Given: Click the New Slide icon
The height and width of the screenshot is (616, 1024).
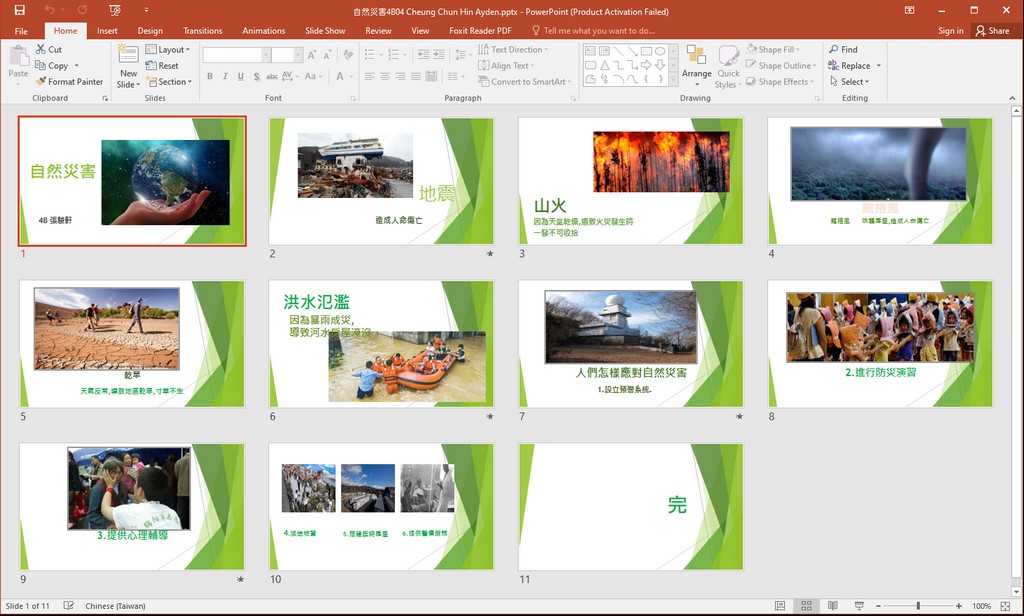Looking at the screenshot, I should pos(128,54).
